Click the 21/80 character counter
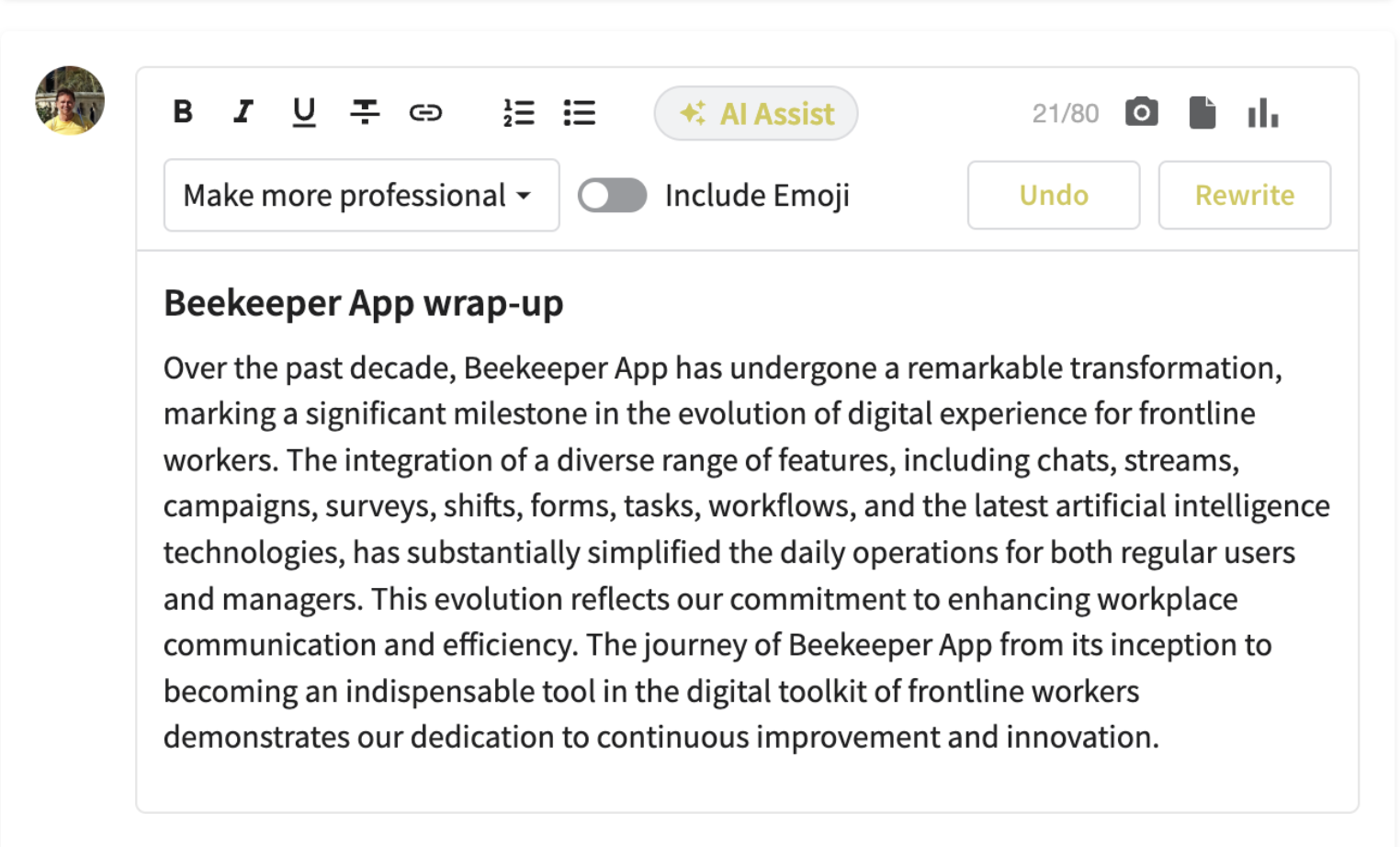Screen dimensions: 1400x847 [x=1065, y=113]
